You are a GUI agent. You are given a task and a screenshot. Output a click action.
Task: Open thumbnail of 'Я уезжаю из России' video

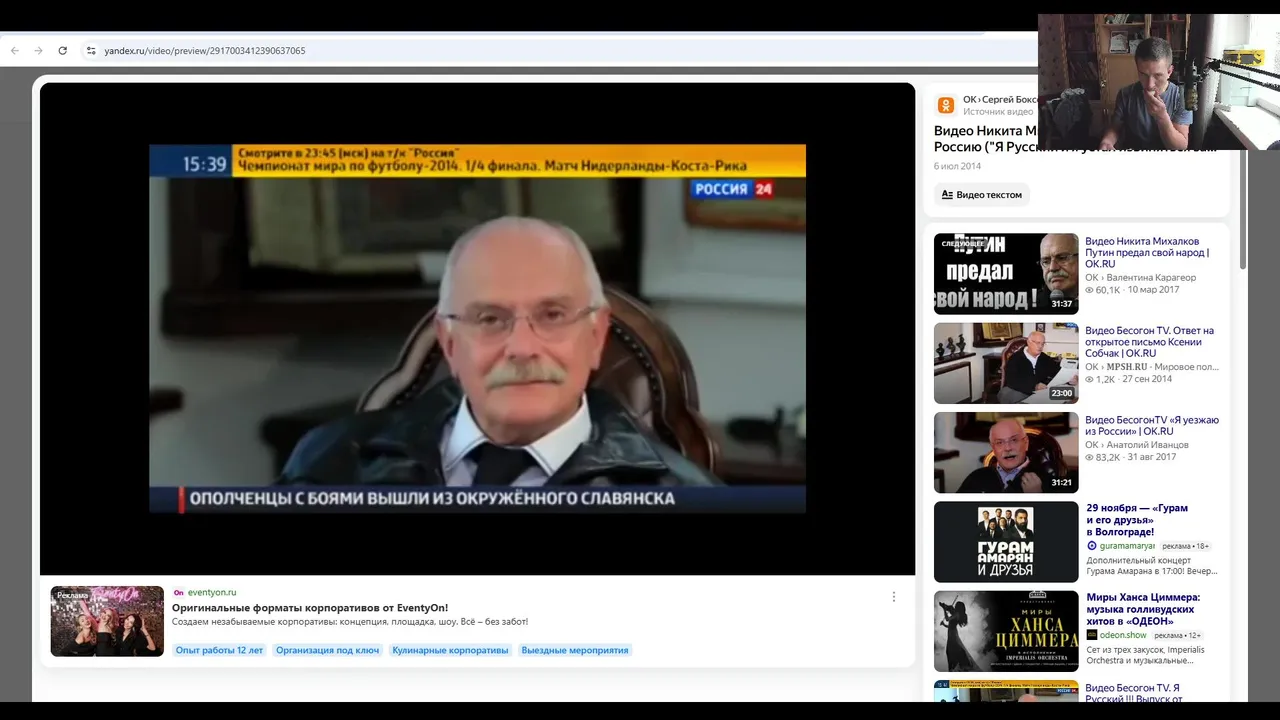(x=1006, y=453)
